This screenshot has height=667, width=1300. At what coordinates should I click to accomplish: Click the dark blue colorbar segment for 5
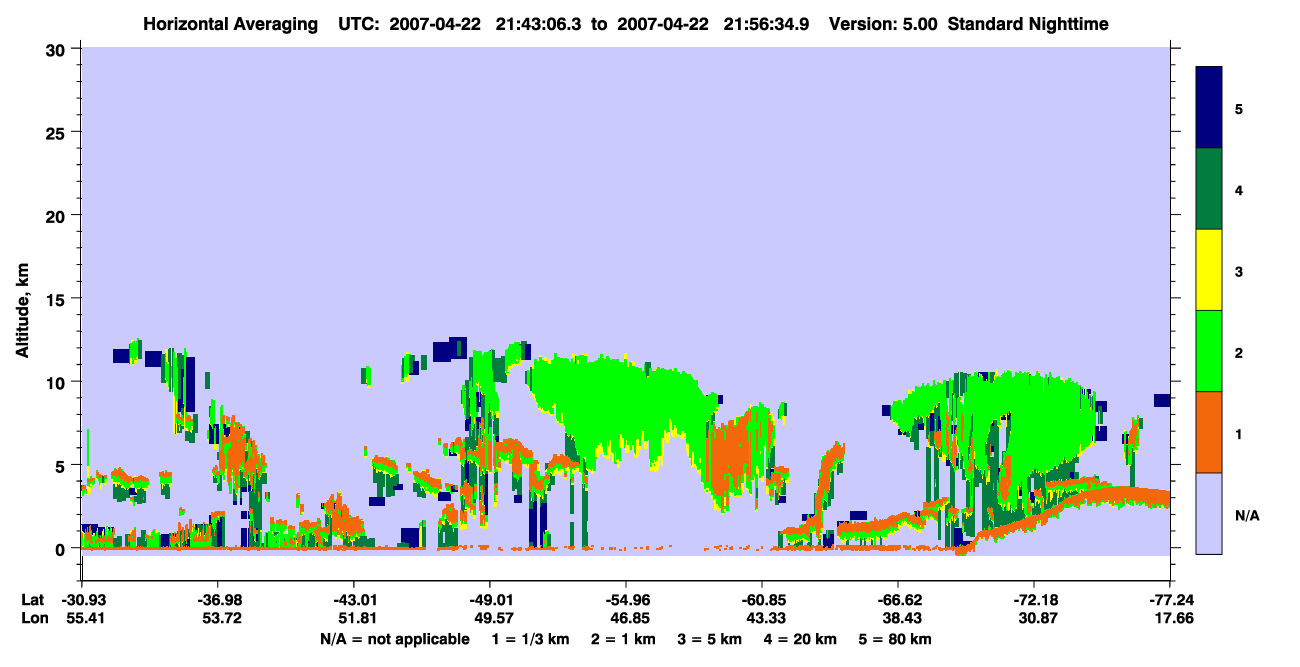click(1209, 108)
